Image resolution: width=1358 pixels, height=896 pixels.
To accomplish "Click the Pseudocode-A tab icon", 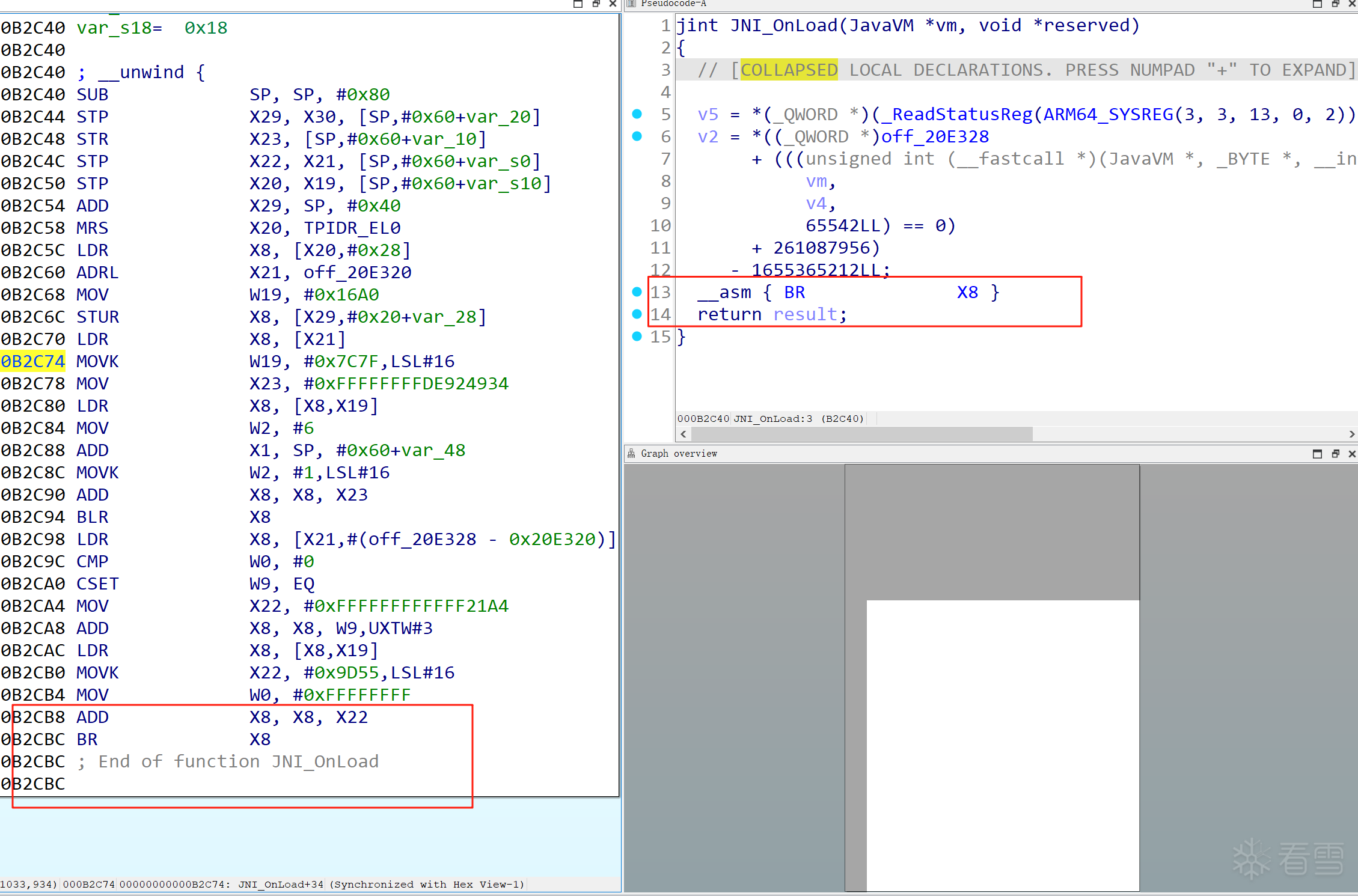I will pyautogui.click(x=631, y=4).
